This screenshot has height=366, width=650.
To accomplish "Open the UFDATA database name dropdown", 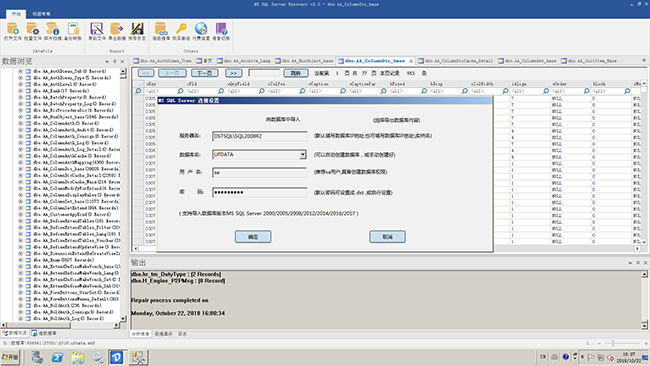I will [x=303, y=155].
